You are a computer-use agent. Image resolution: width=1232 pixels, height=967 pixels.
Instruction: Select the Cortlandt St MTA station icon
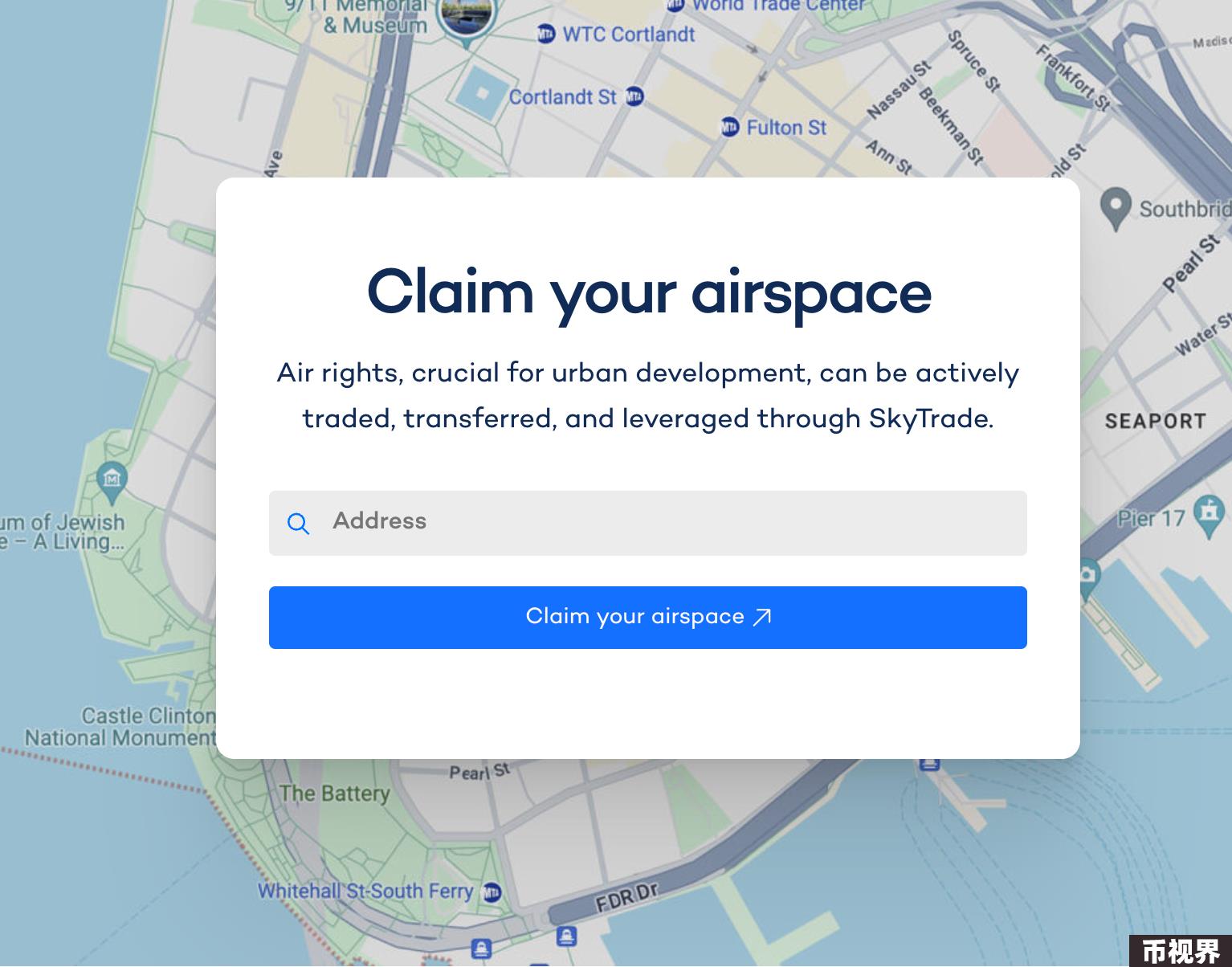[634, 96]
